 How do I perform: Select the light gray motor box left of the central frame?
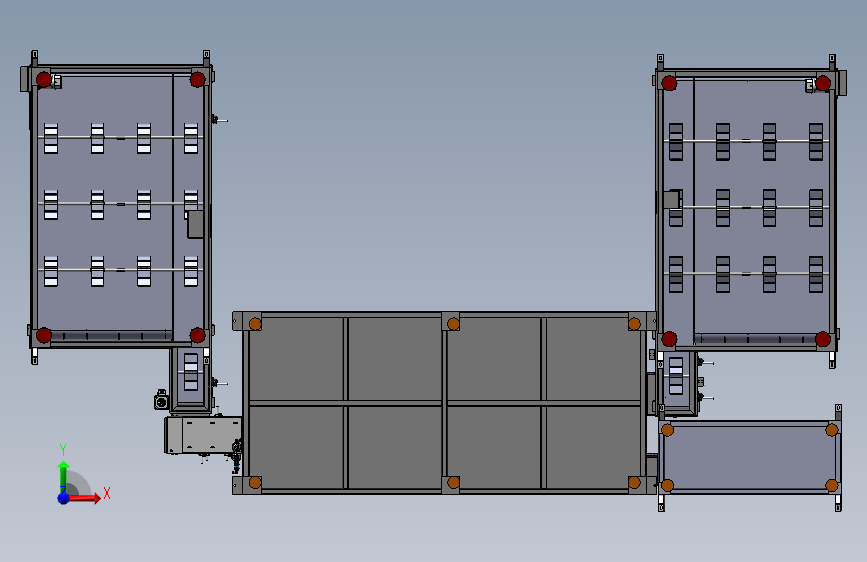[x=203, y=435]
